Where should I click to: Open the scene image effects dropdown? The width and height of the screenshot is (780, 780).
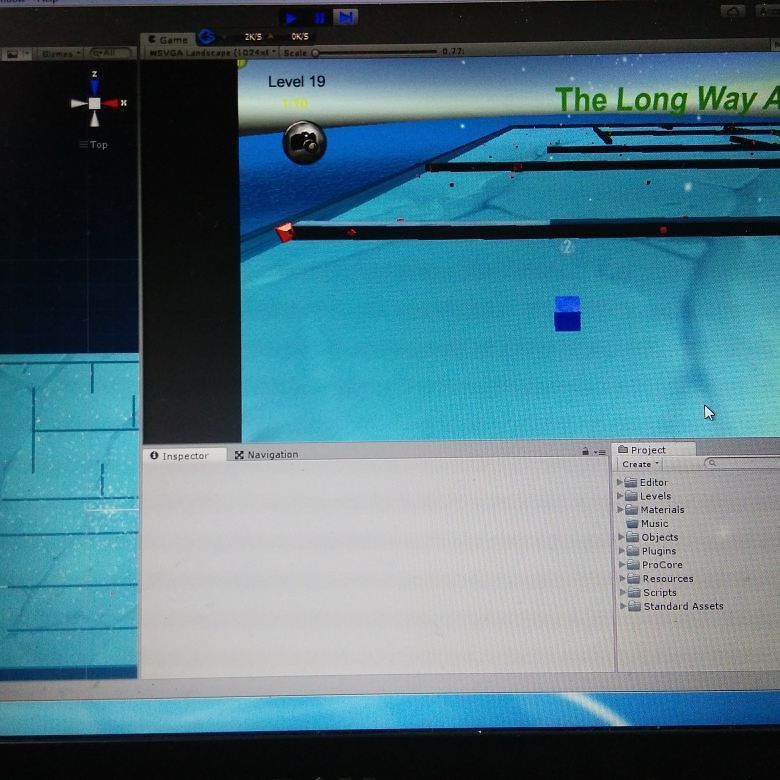pos(15,54)
